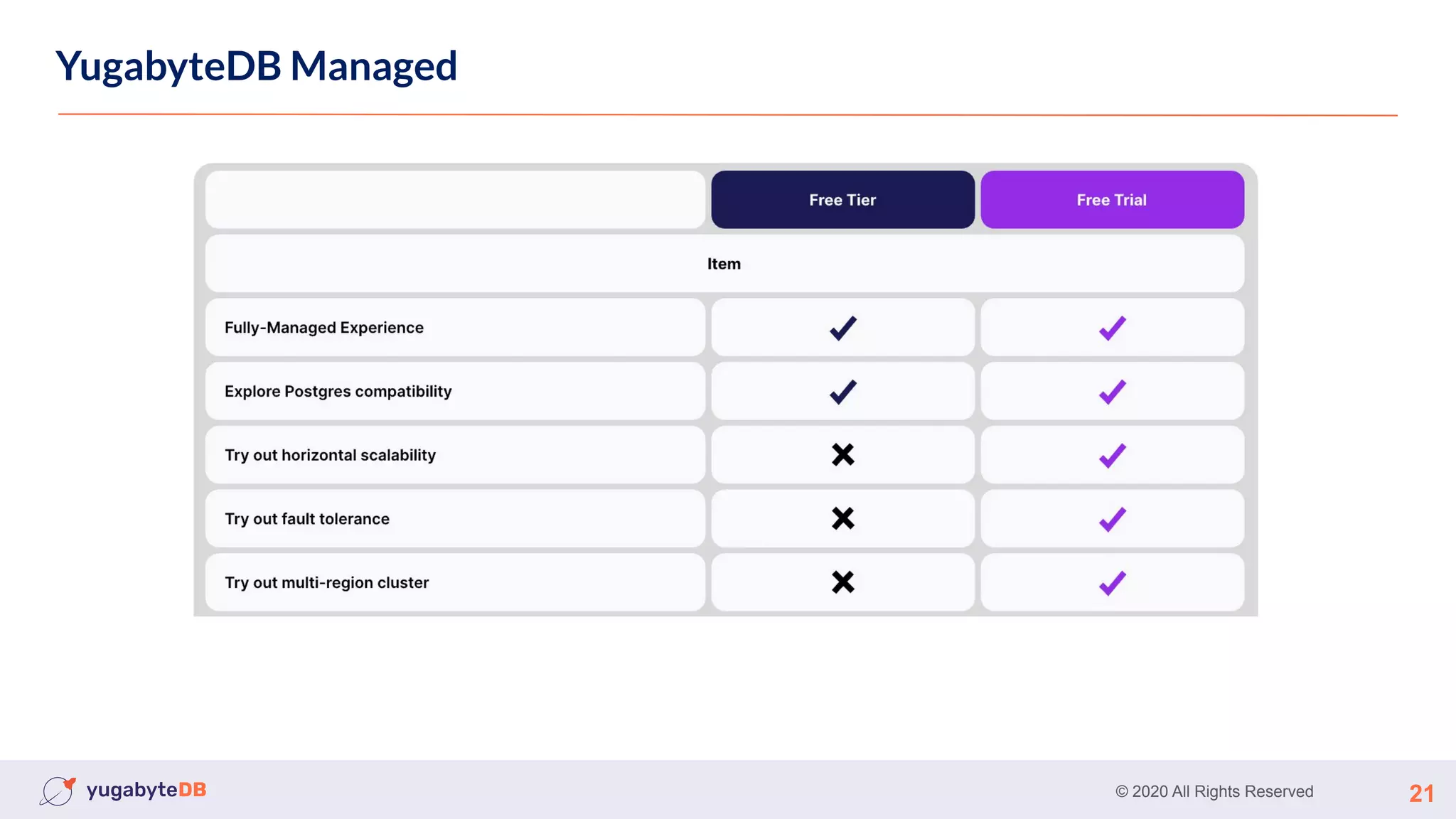The image size is (1456, 819).
Task: Select the Free Trial column header
Action: pyautogui.click(x=1112, y=200)
